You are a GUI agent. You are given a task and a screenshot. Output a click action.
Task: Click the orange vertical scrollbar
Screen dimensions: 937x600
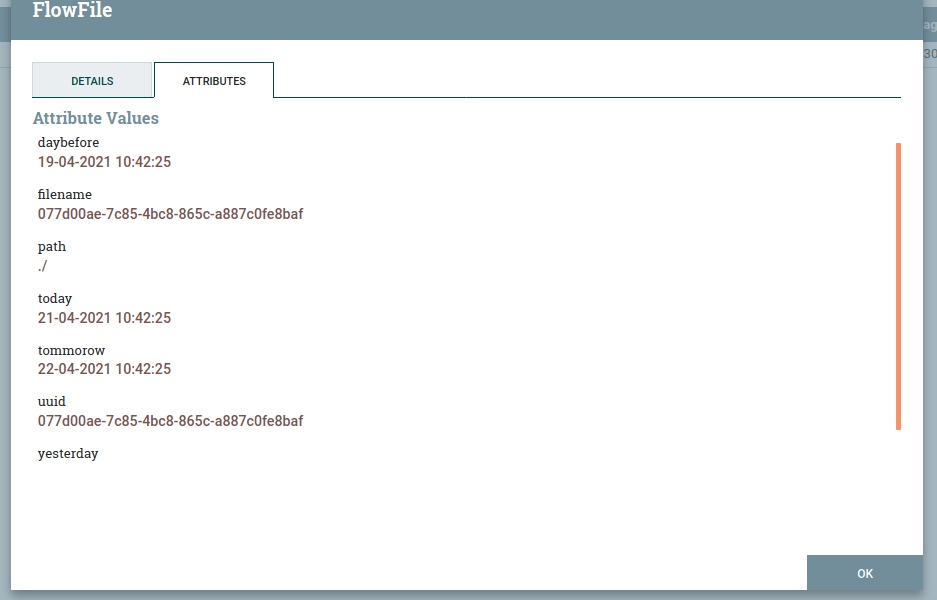tap(898, 286)
